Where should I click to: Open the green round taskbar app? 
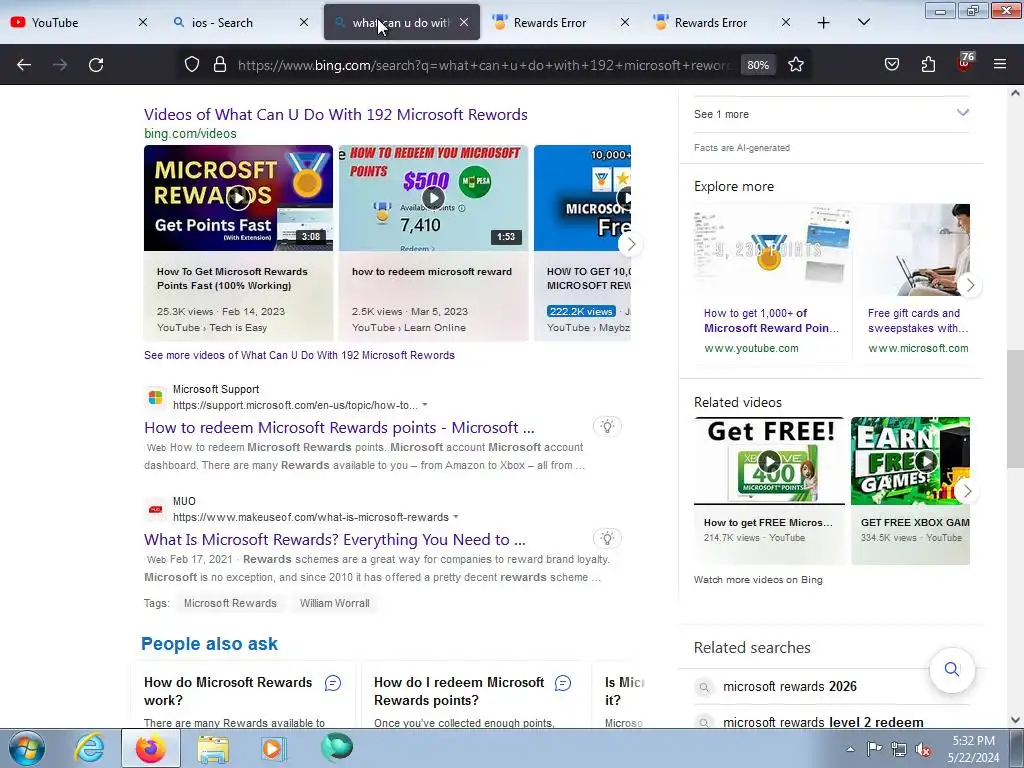[337, 747]
